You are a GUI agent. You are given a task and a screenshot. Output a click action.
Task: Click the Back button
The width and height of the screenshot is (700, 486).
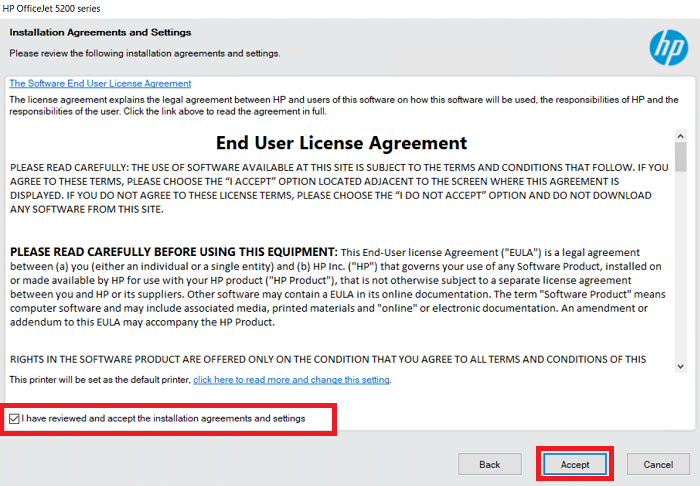pyautogui.click(x=490, y=465)
